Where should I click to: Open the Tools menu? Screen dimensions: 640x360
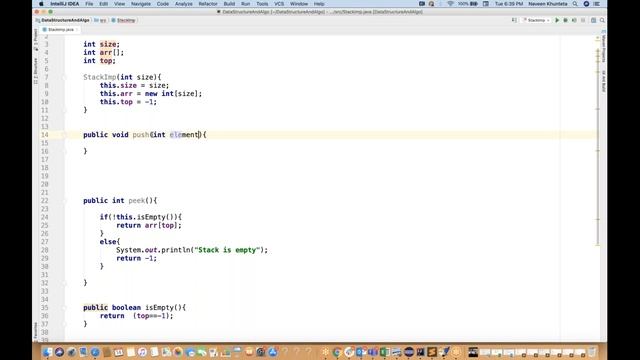click(x=262, y=4)
